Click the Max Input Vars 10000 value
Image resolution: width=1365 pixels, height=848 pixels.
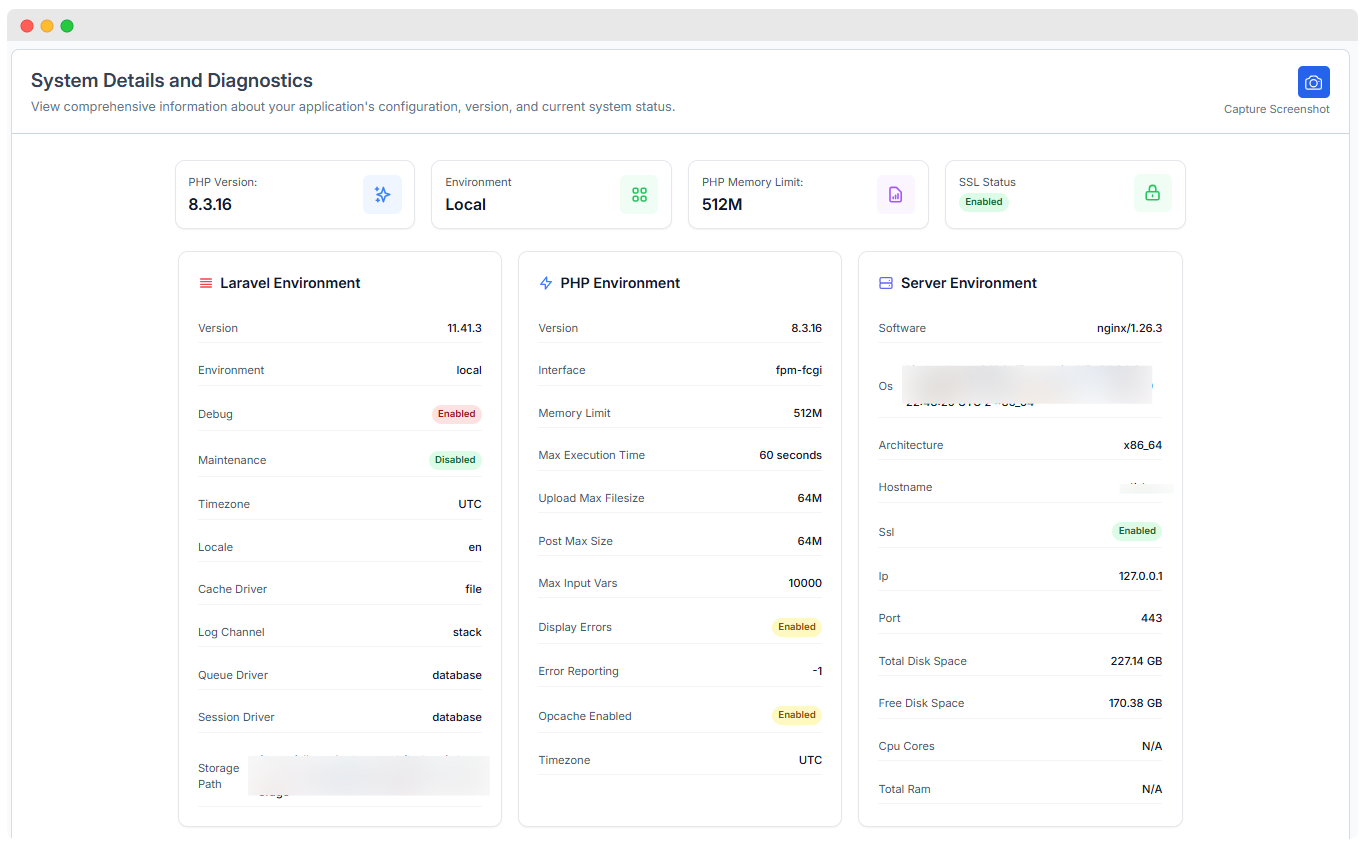click(805, 583)
